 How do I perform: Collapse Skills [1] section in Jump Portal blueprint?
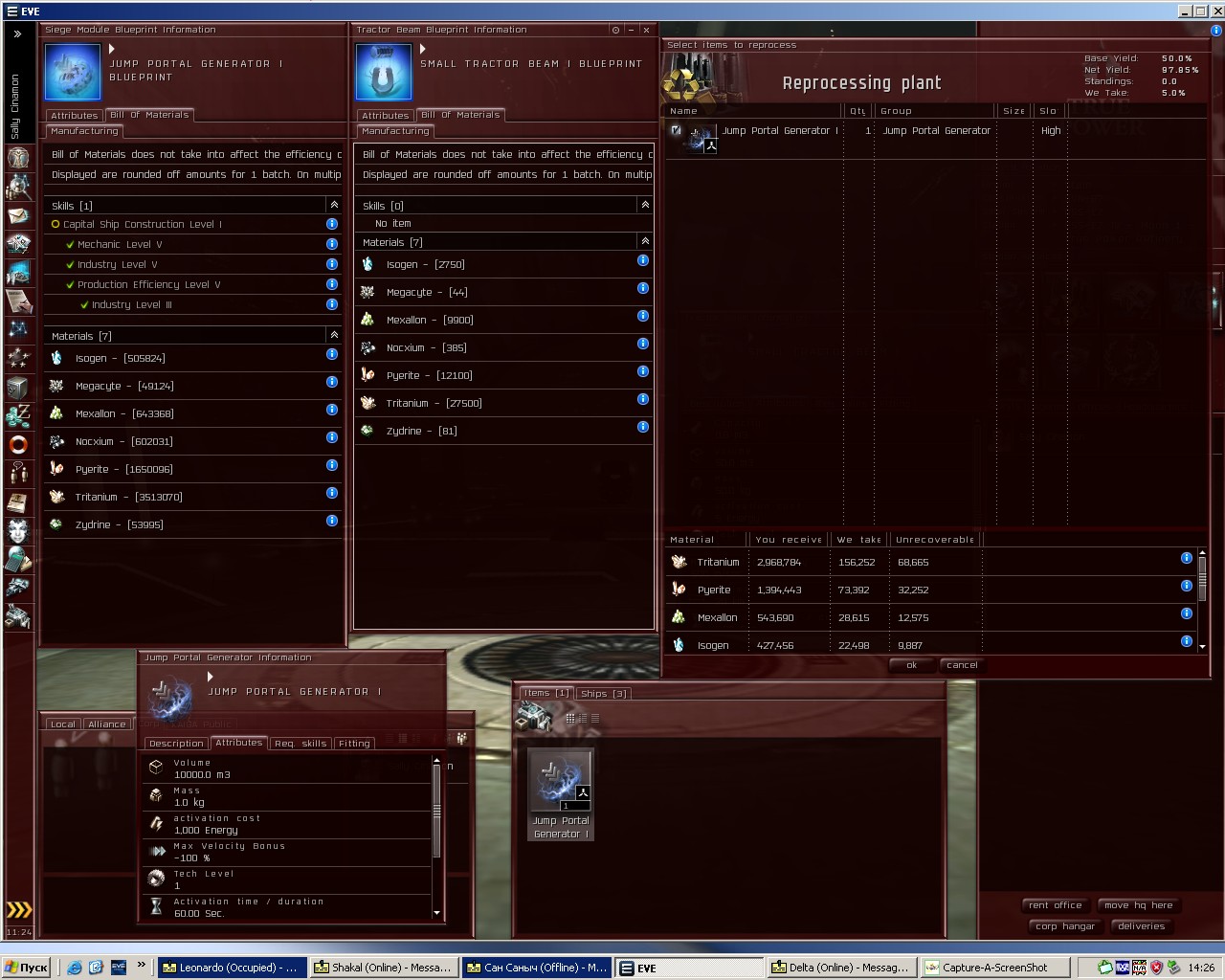334,205
